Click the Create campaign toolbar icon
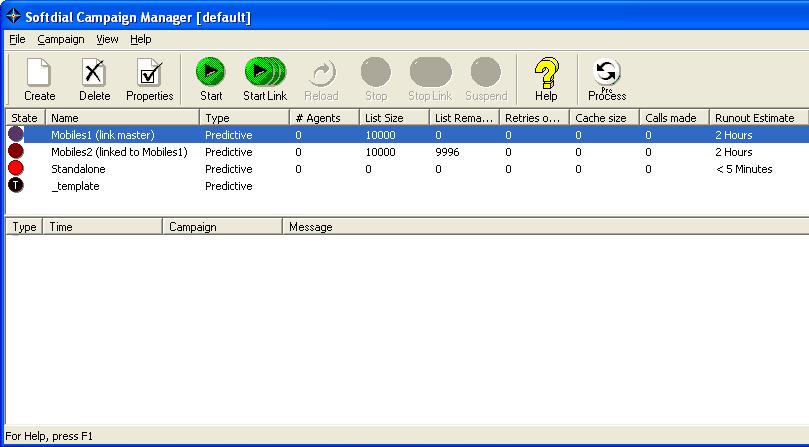This screenshot has height=447, width=809. [39, 79]
